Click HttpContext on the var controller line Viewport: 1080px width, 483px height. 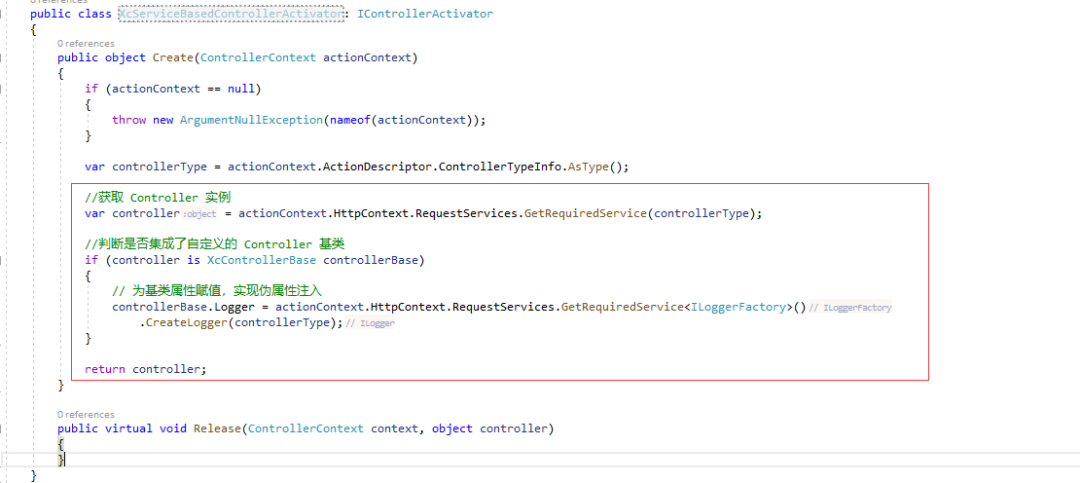point(371,213)
